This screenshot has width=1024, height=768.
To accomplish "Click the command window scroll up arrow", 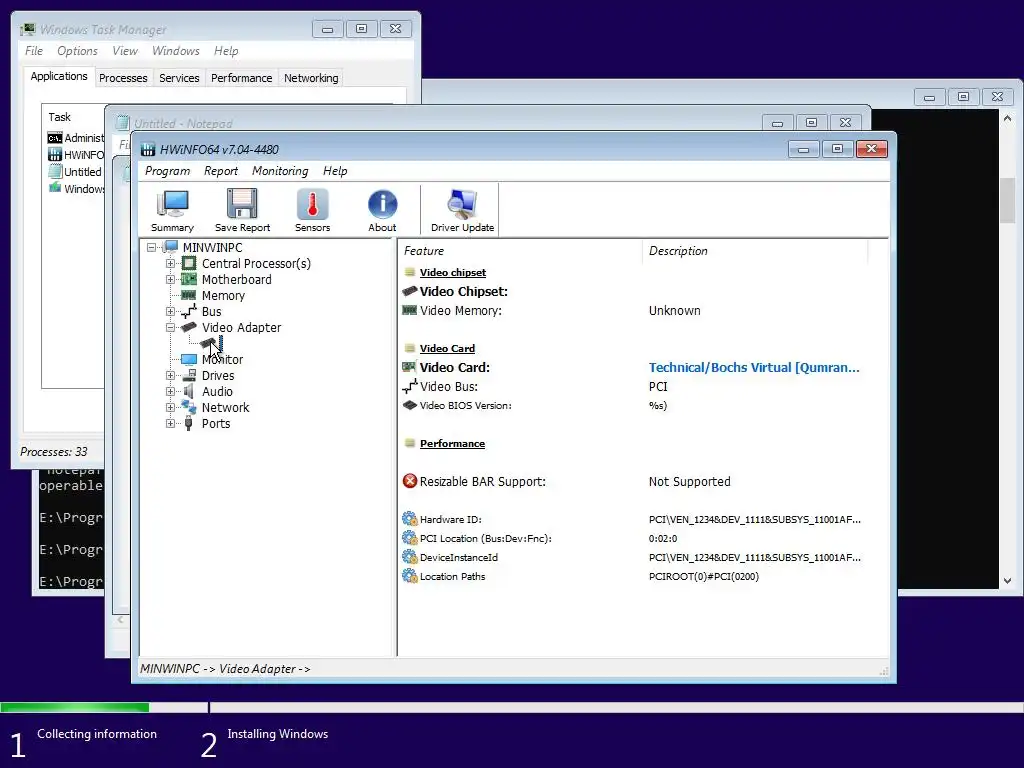I will [x=1007, y=118].
